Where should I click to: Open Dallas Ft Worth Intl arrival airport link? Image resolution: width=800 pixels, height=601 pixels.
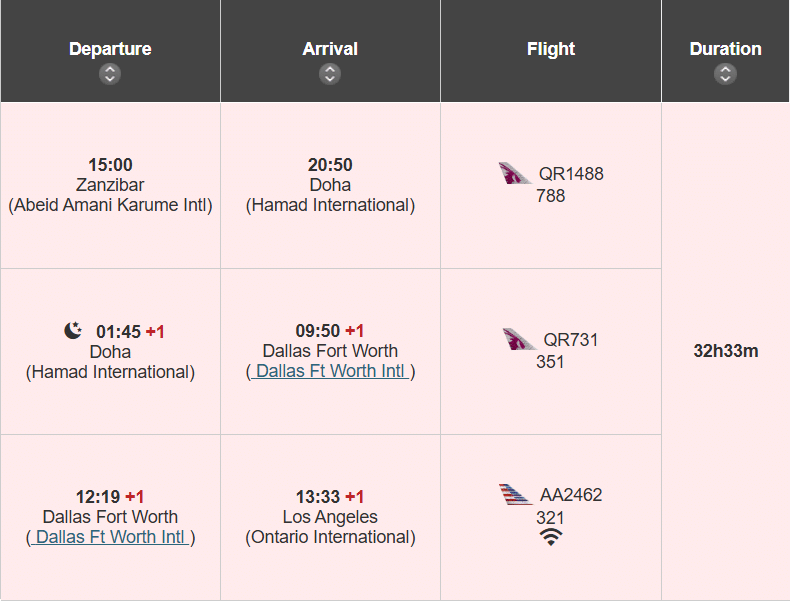tap(330, 371)
